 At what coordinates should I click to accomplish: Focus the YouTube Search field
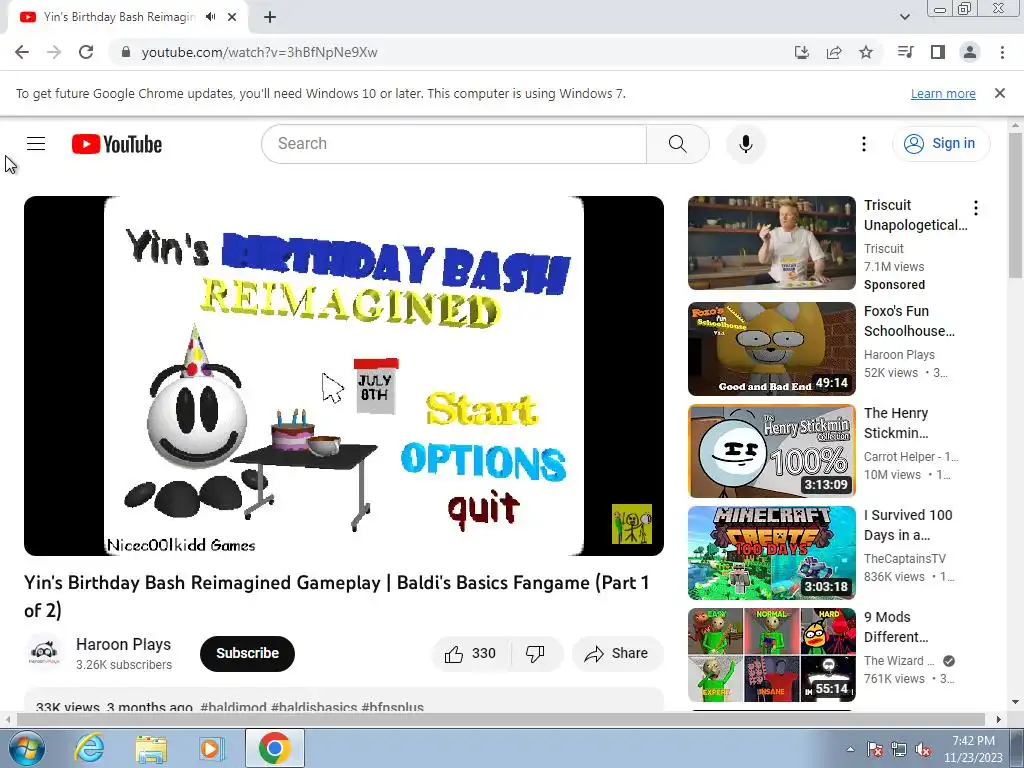454,144
